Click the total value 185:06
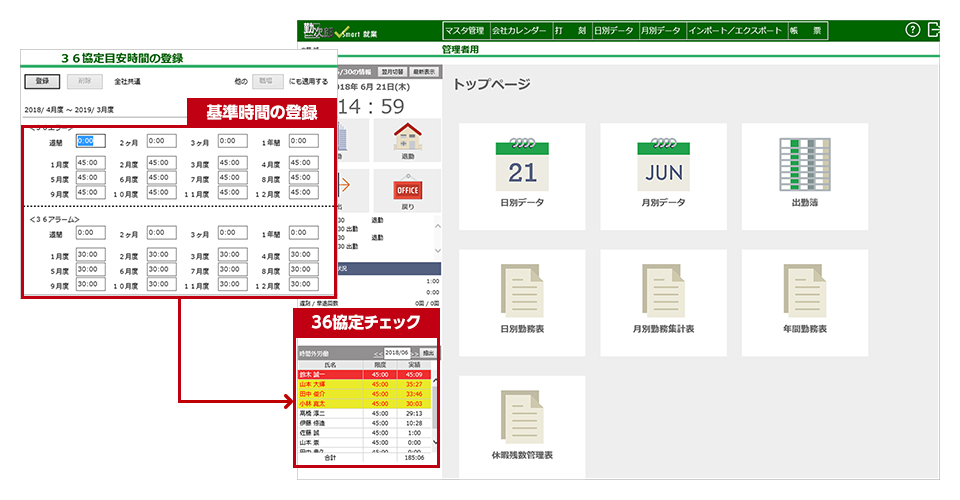The width and height of the screenshot is (960, 500). [414, 458]
